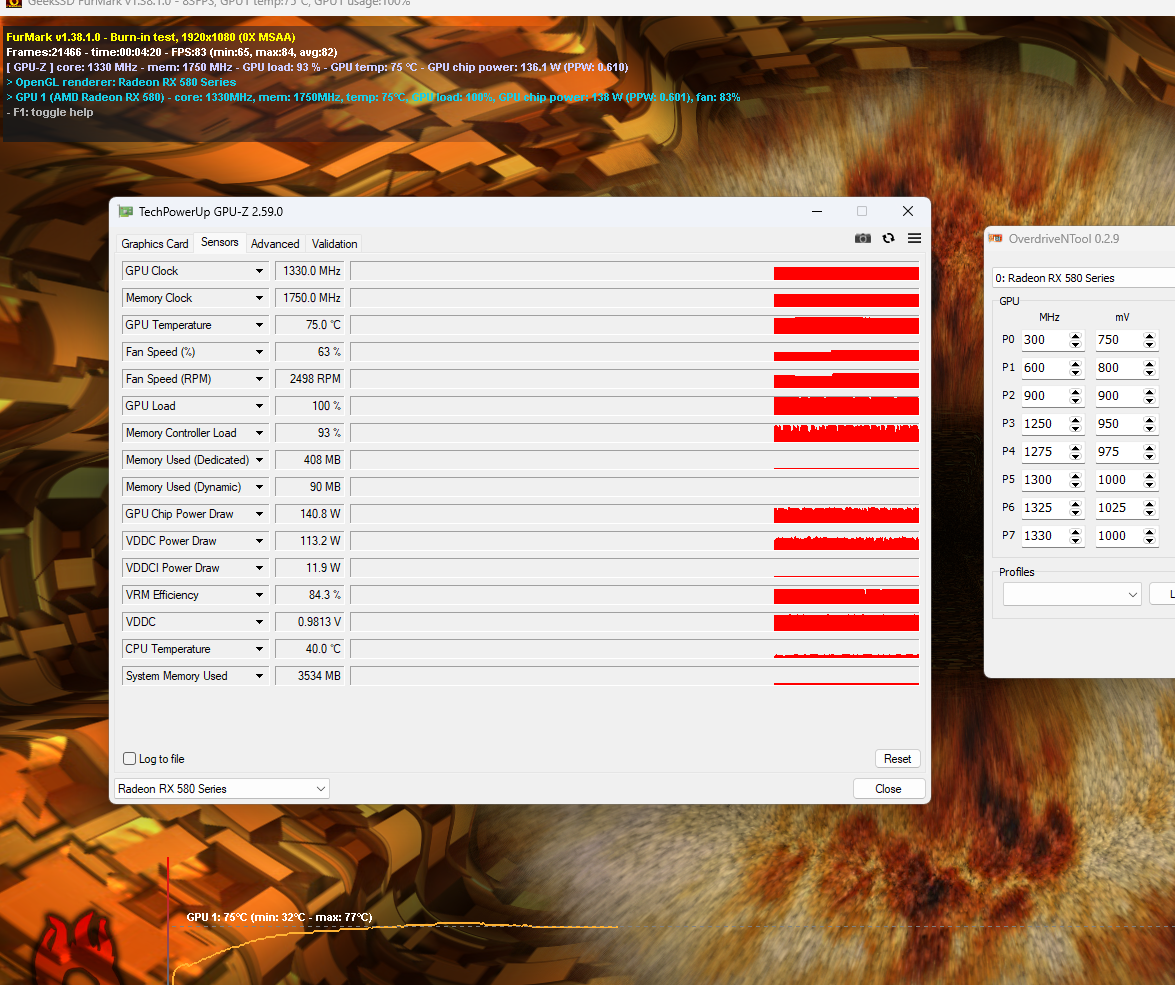Increase the P0 mV value with up arrow
The width and height of the screenshot is (1175, 985).
point(1150,336)
